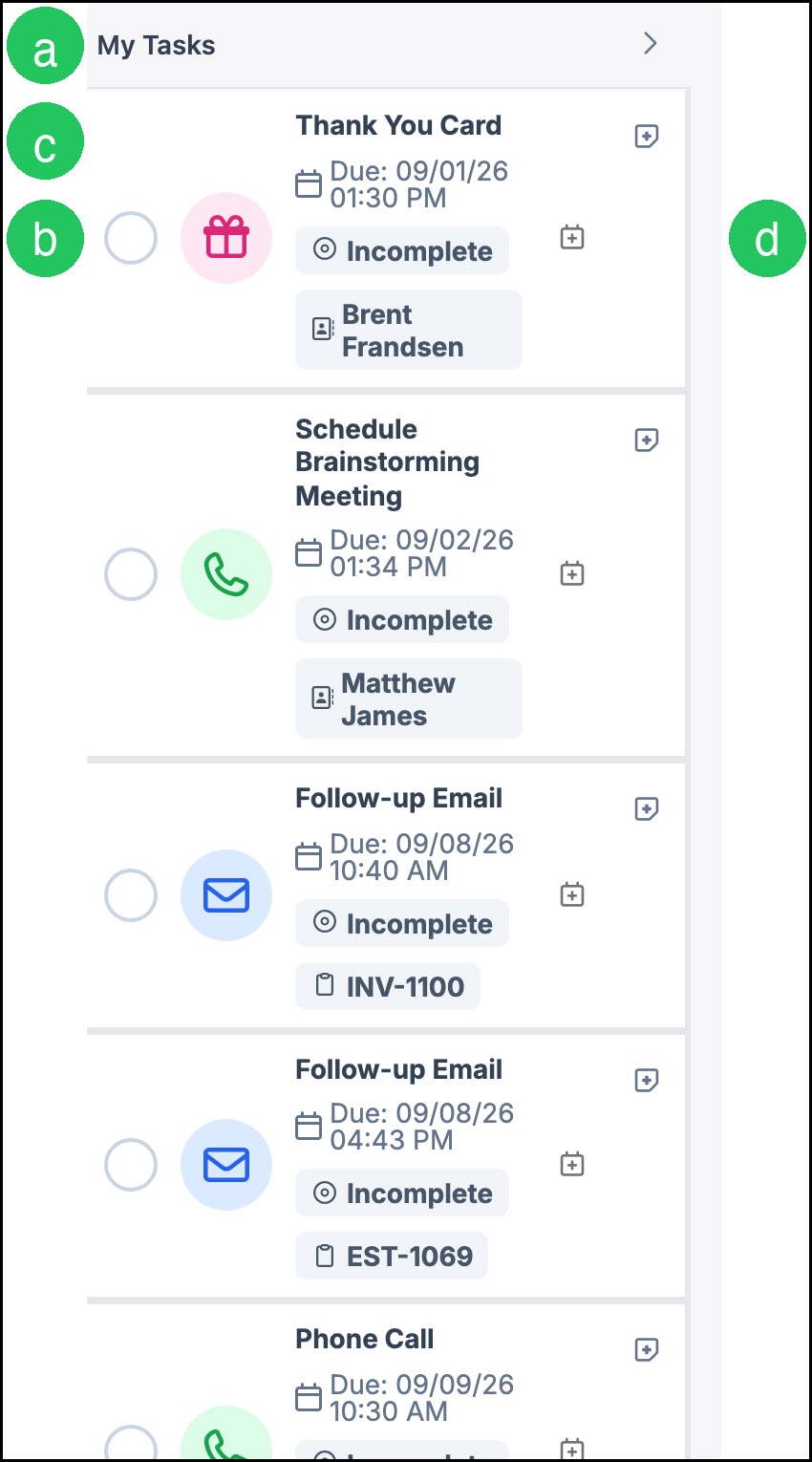Open the Brent Frandsen contact tag
Image resolution: width=812 pixels, height=1462 pixels.
point(409,330)
